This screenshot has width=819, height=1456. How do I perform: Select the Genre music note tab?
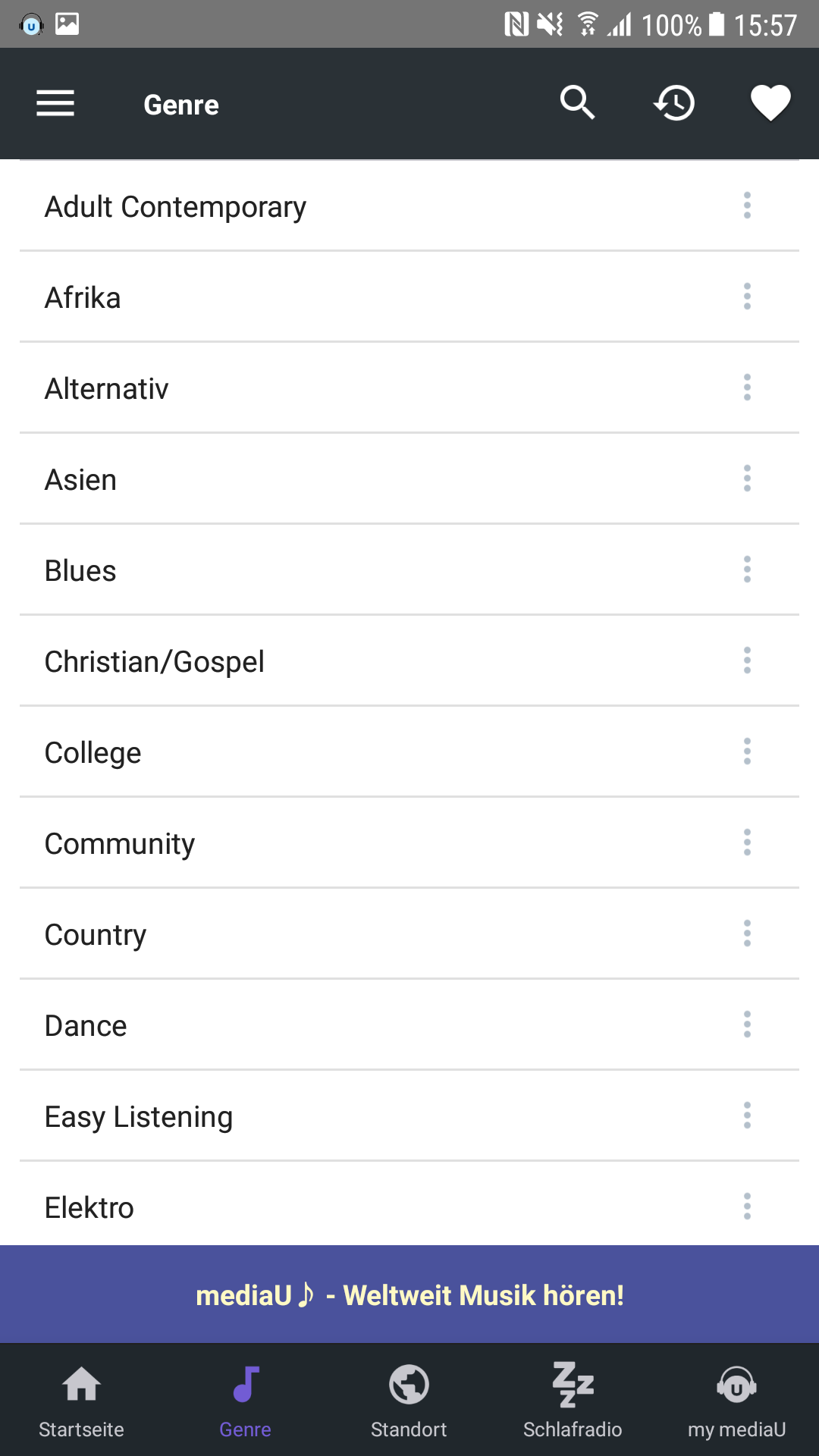point(245,1400)
